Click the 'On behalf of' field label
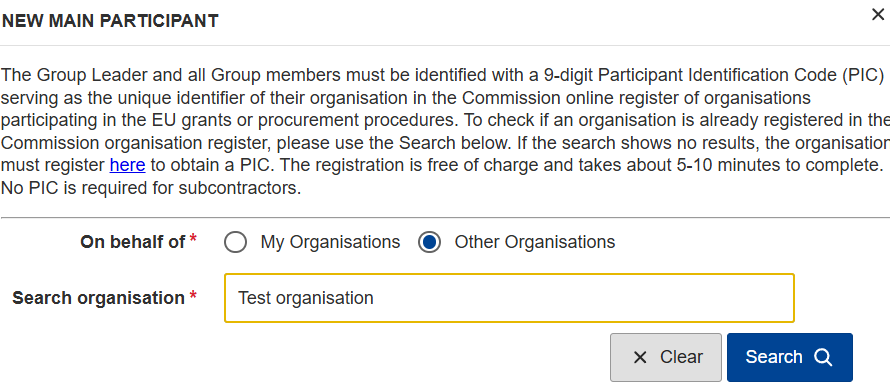Image resolution: width=890 pixels, height=384 pixels. click(133, 242)
